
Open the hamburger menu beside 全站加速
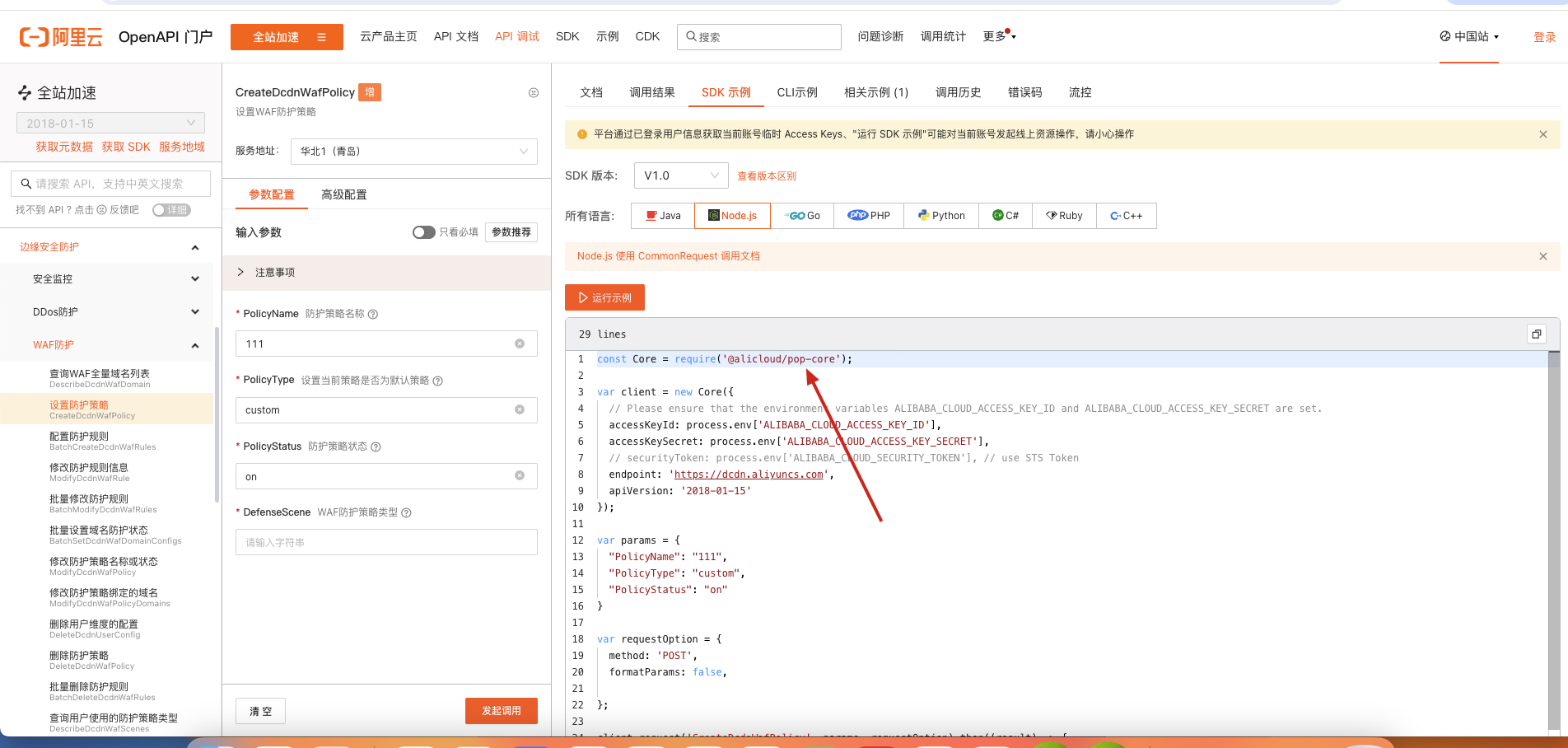tap(321, 37)
